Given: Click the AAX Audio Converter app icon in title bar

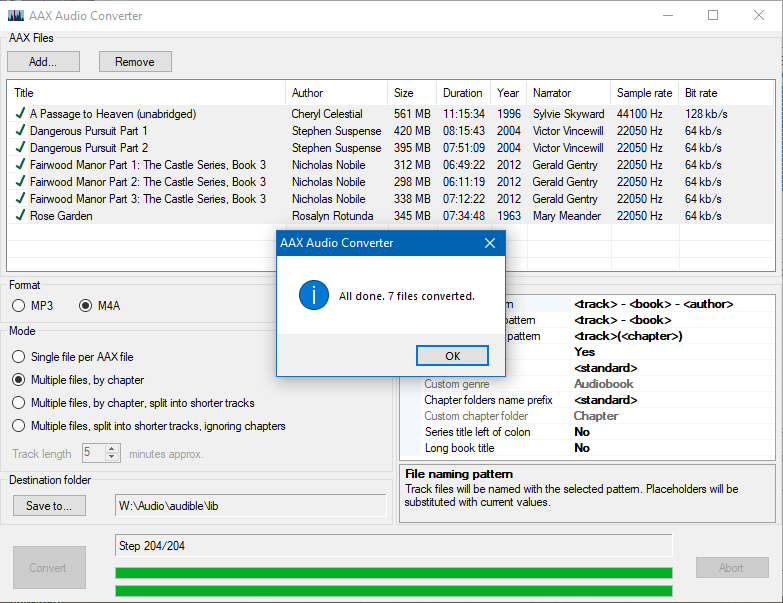Looking at the screenshot, I should coord(15,15).
